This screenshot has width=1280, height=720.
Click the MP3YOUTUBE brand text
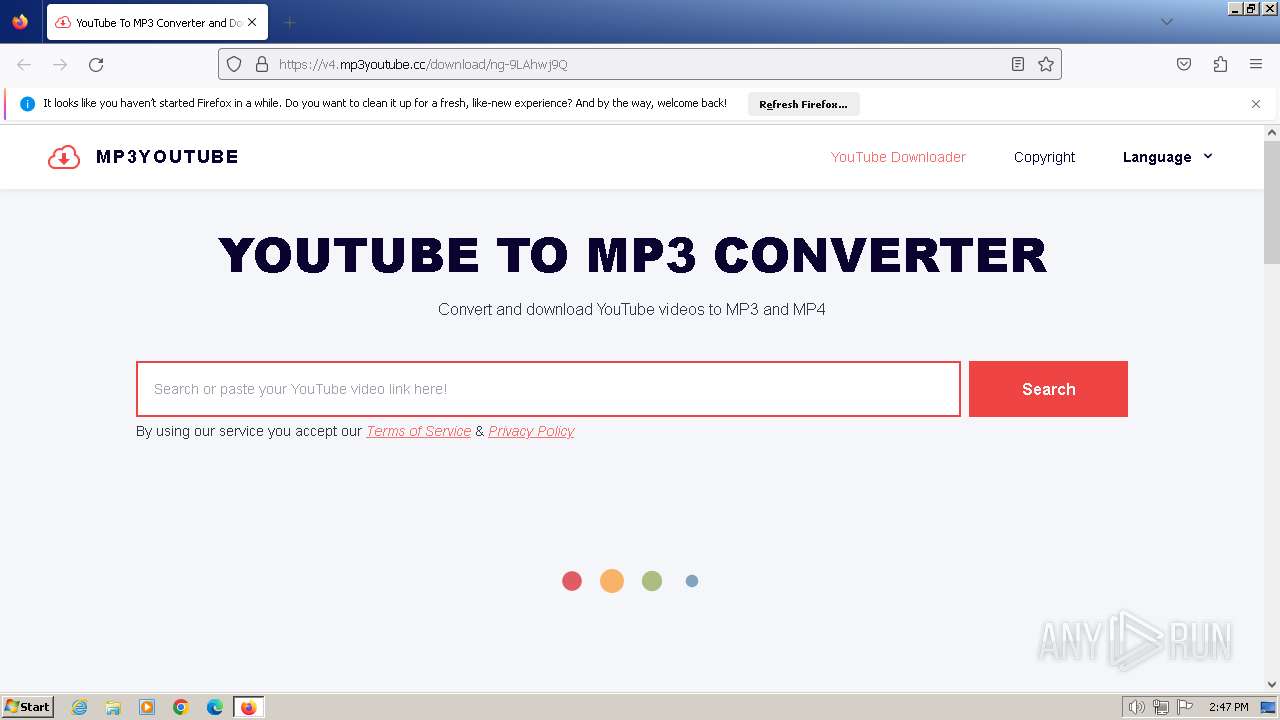click(167, 157)
